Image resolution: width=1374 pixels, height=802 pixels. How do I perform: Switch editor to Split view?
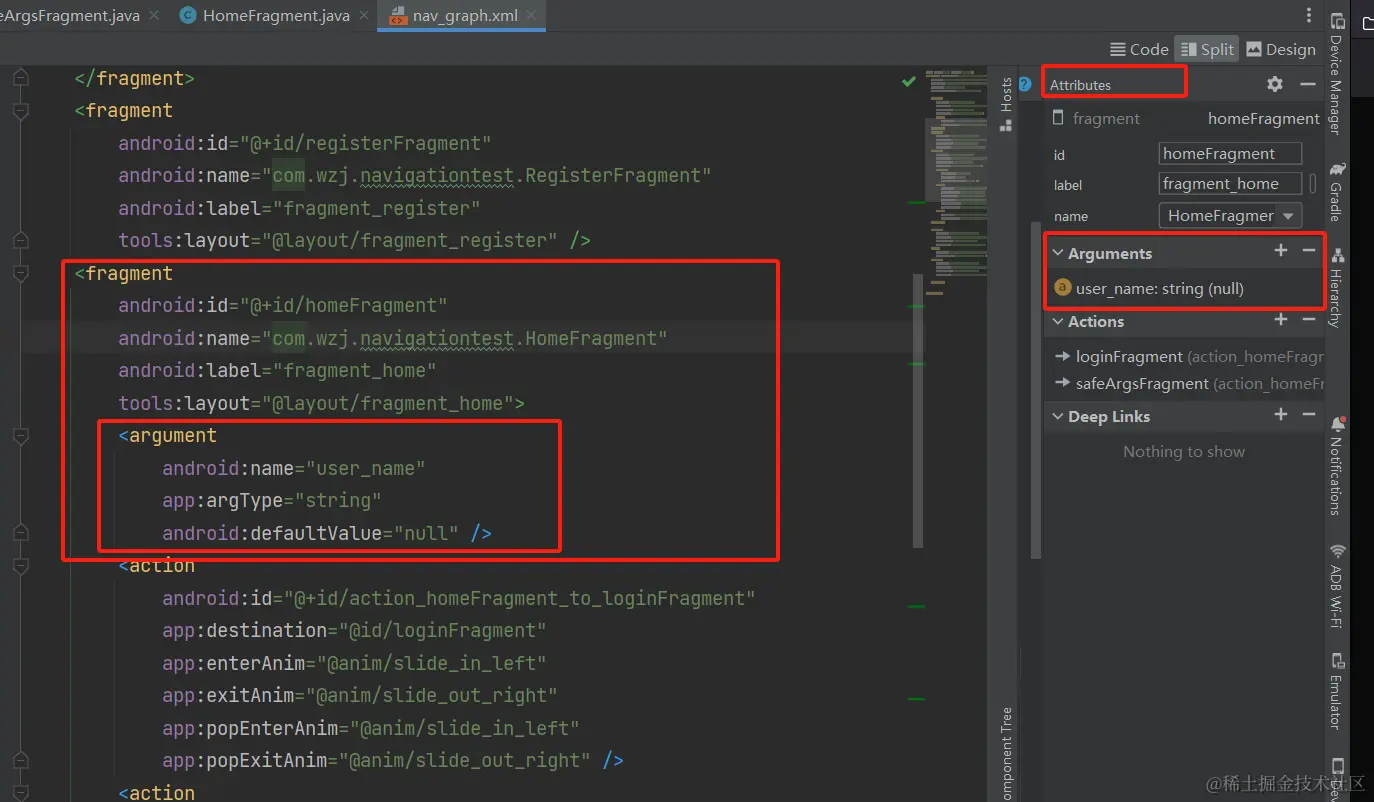[1207, 49]
